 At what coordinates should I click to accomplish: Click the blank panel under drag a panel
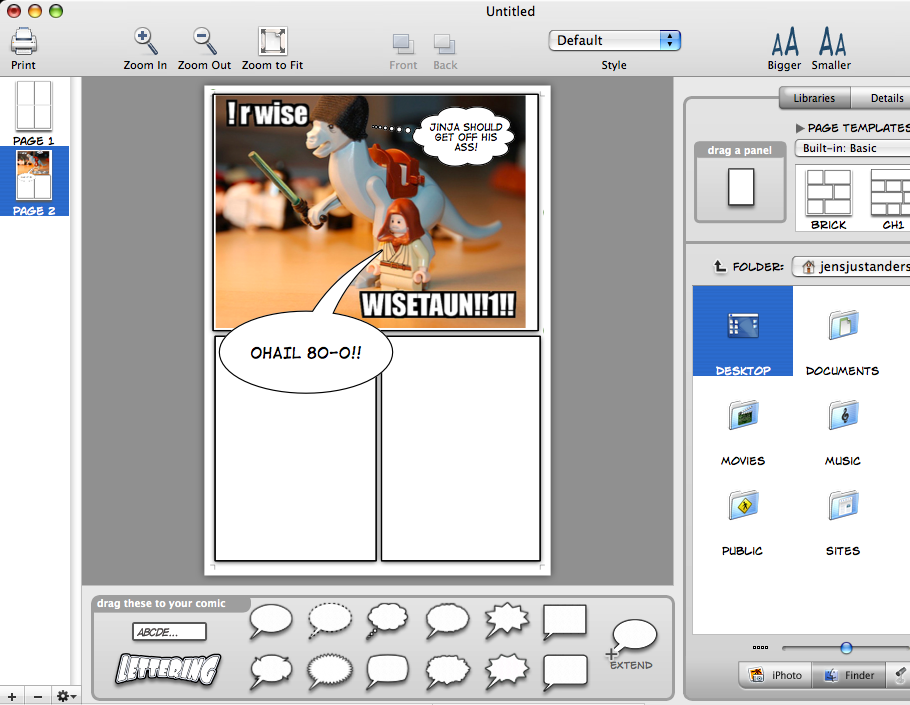(x=741, y=187)
